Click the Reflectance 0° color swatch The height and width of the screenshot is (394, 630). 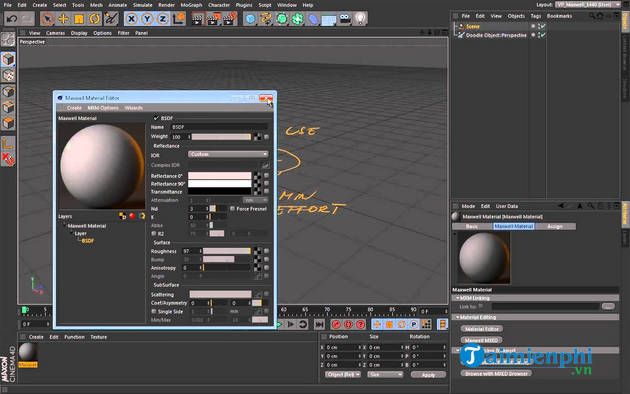[220, 176]
